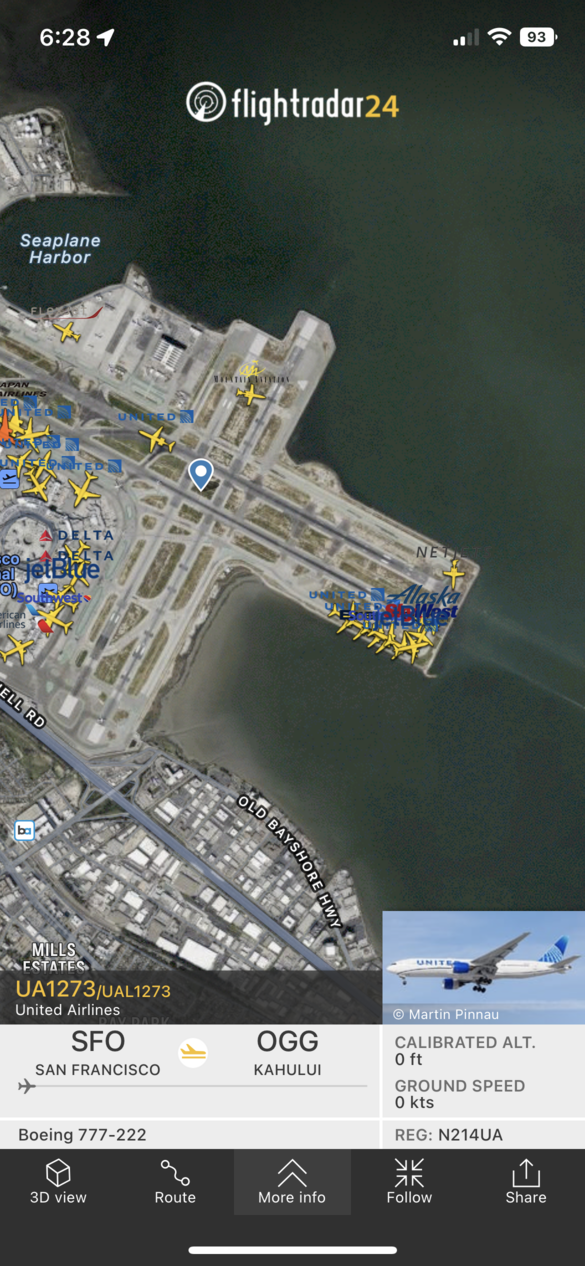Open the United 777 aircraft photo
The height and width of the screenshot is (1266, 585).
pos(484,967)
